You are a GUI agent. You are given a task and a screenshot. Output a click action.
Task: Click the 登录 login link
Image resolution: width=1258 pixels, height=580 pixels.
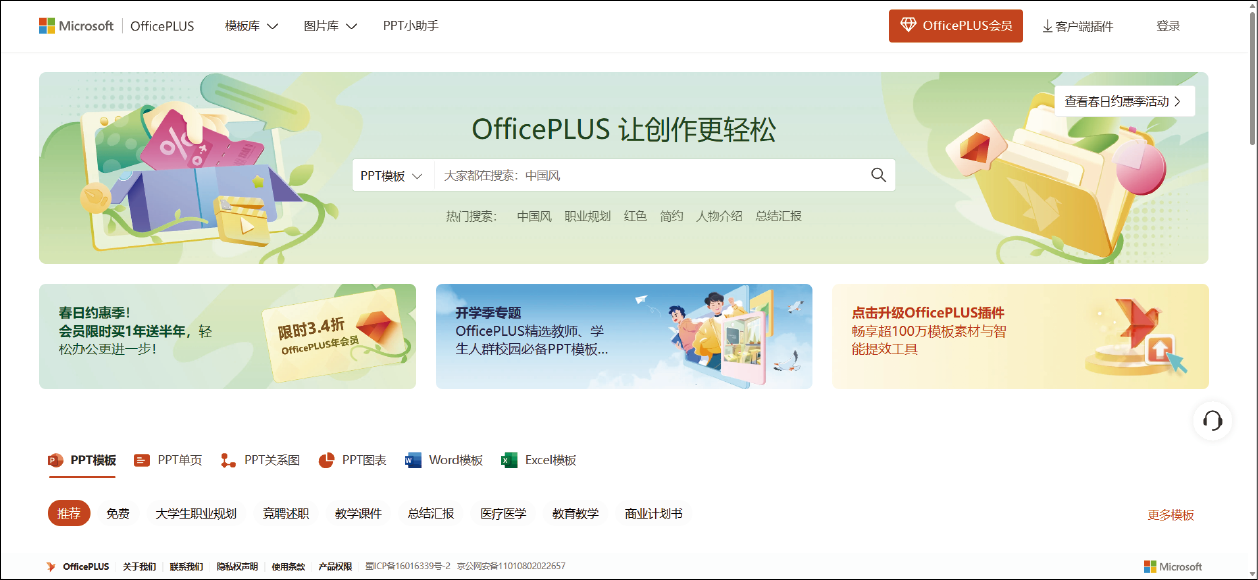[x=1168, y=26]
